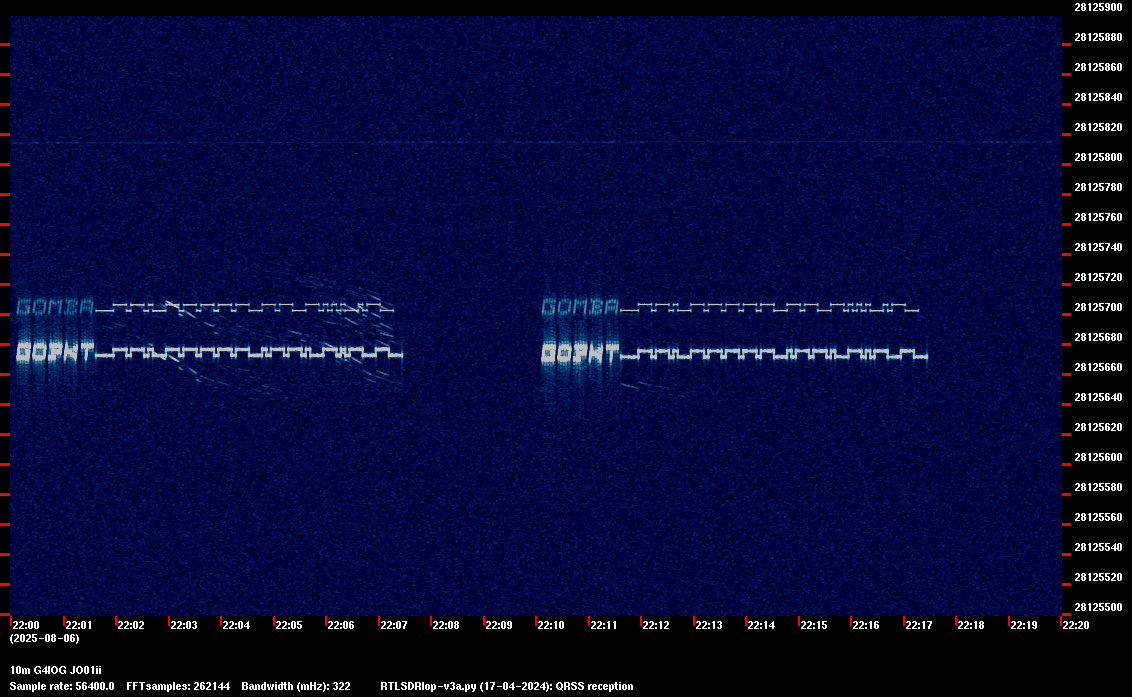Select the 28125880 frequency label
This screenshot has width=1132, height=697.
tap(1099, 38)
